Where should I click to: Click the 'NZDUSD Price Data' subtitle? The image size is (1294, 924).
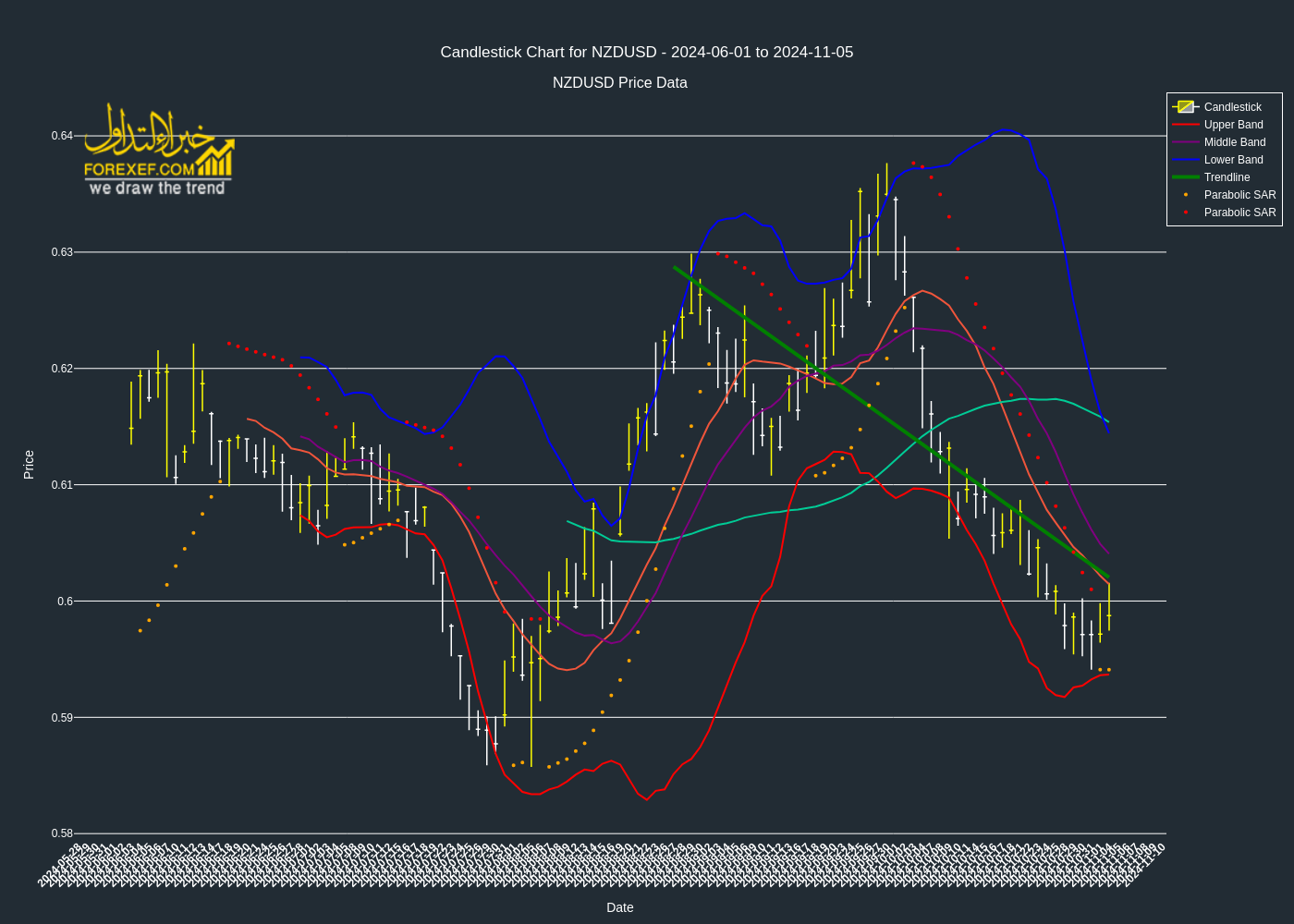pyautogui.click(x=620, y=83)
